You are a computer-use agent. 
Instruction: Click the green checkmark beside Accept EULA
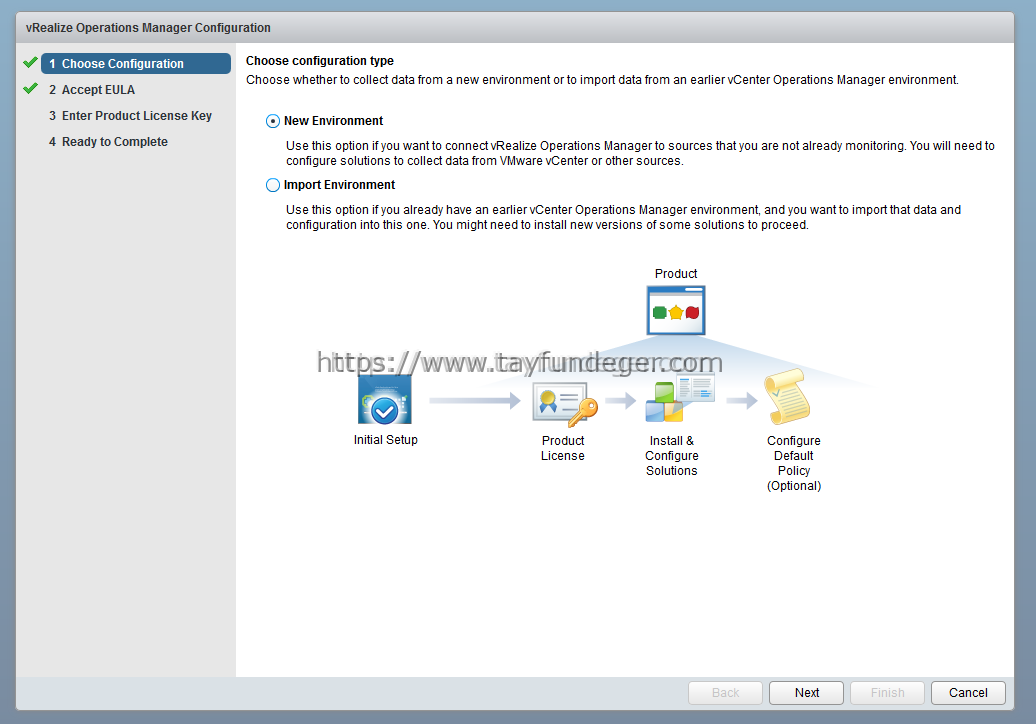tap(30, 89)
